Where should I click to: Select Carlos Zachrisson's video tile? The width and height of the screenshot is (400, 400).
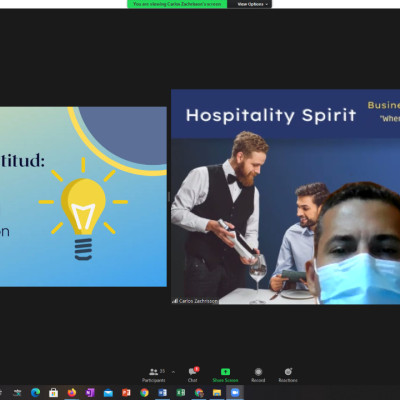pyautogui.click(x=285, y=197)
